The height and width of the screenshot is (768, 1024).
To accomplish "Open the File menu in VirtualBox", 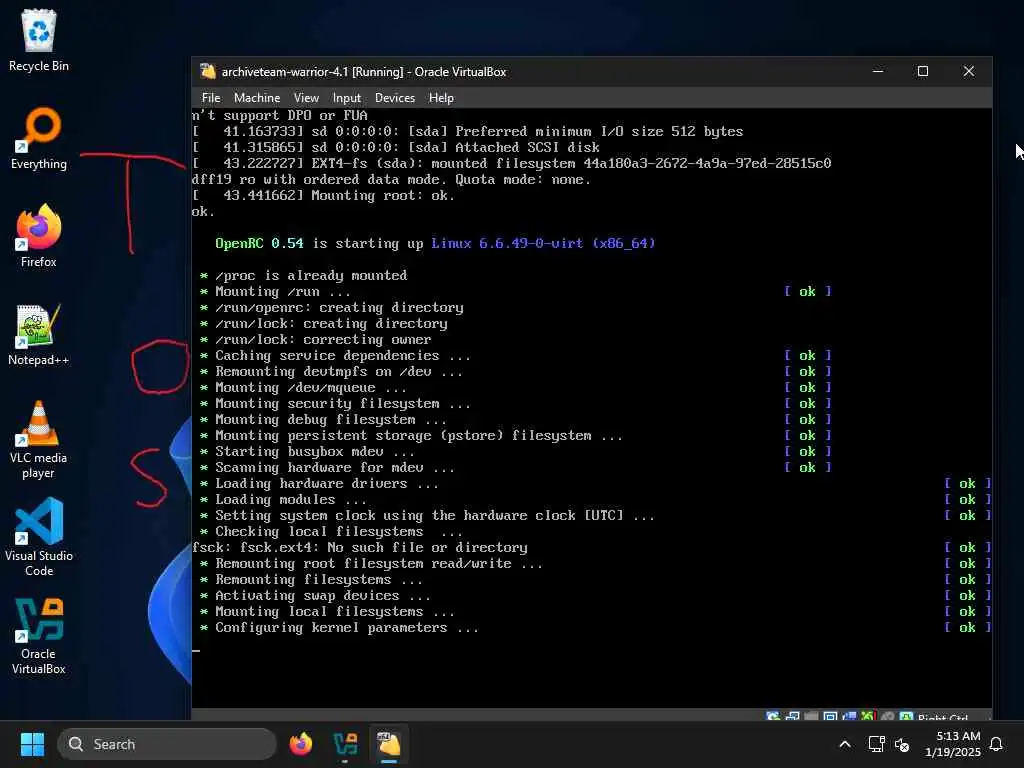I will tap(211, 98).
